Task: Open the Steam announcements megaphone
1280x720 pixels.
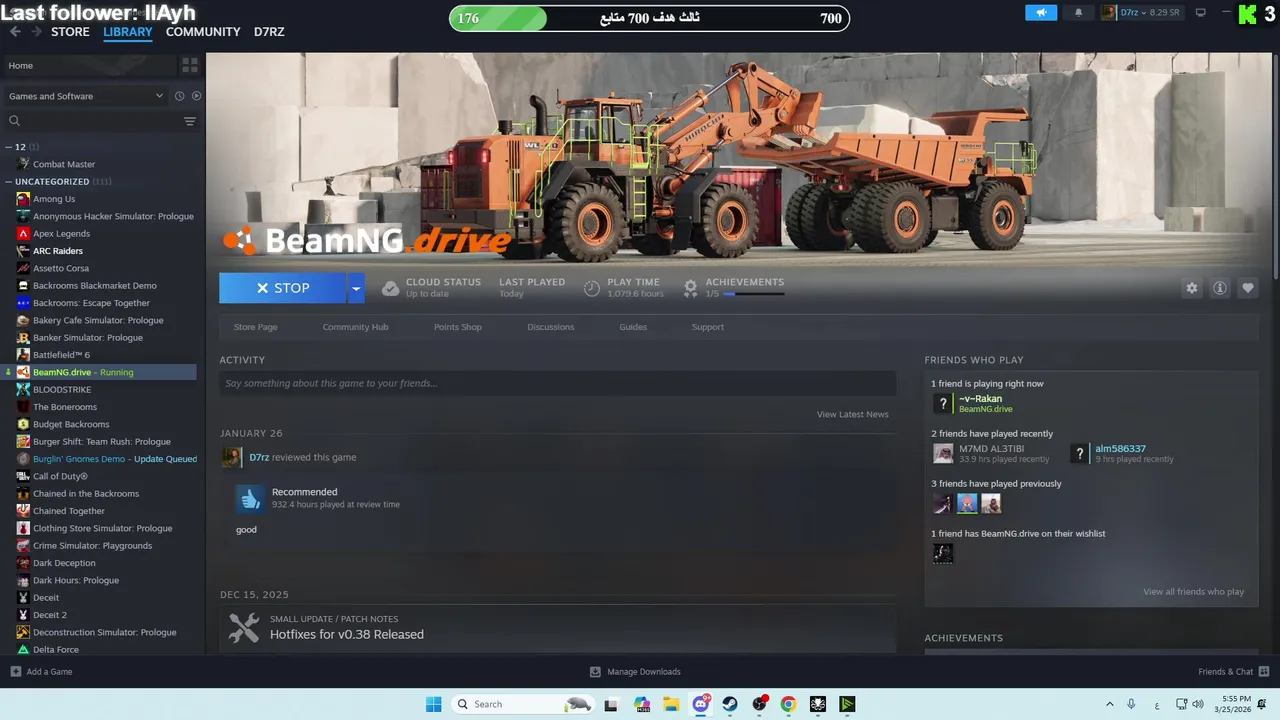Action: pos(1041,13)
